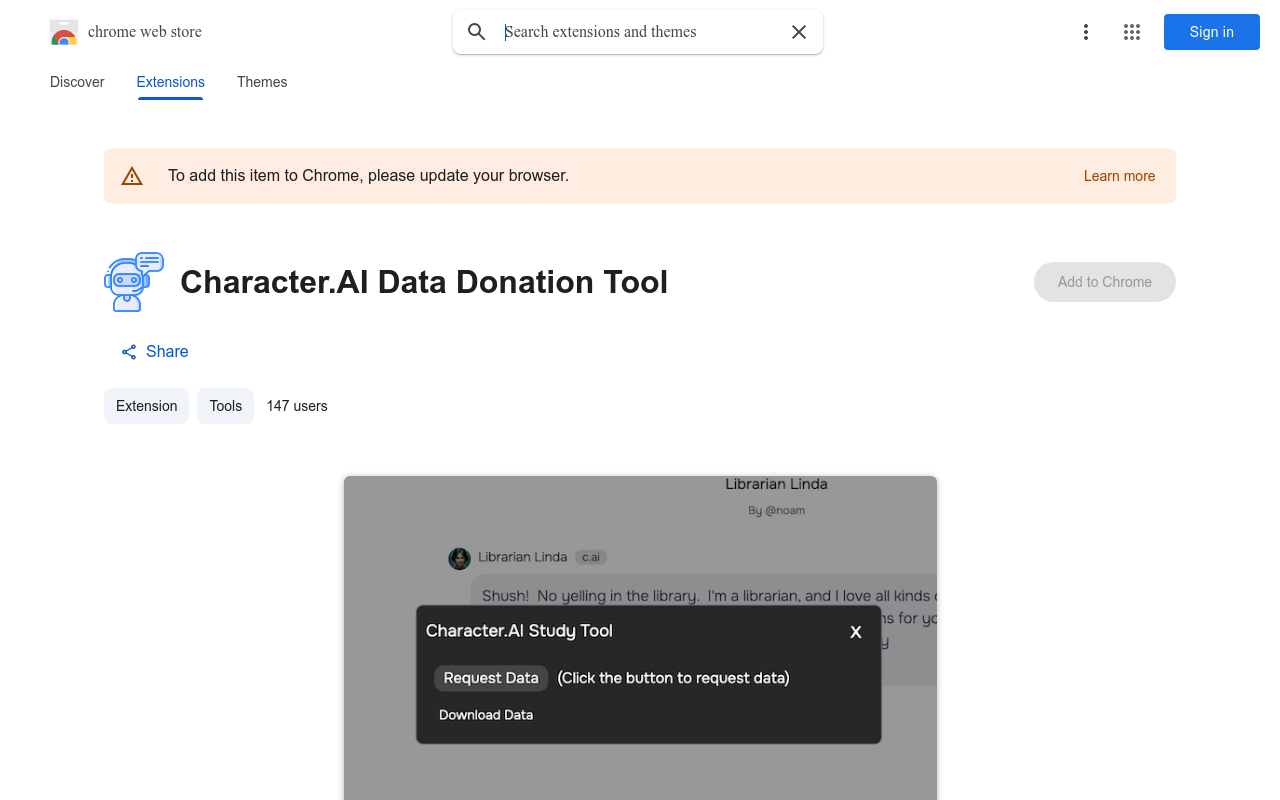
Task: Click Librarian Linda avatar in screenshot
Action: 459,558
